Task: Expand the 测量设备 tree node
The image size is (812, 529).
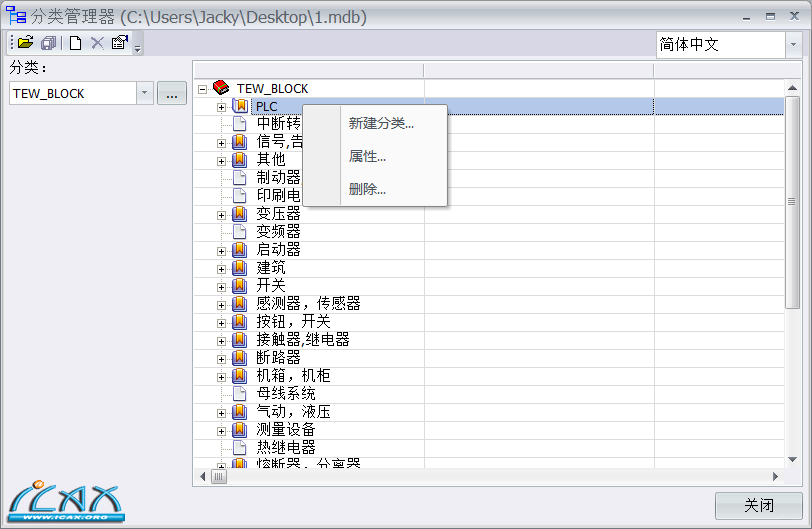Action: [x=221, y=431]
